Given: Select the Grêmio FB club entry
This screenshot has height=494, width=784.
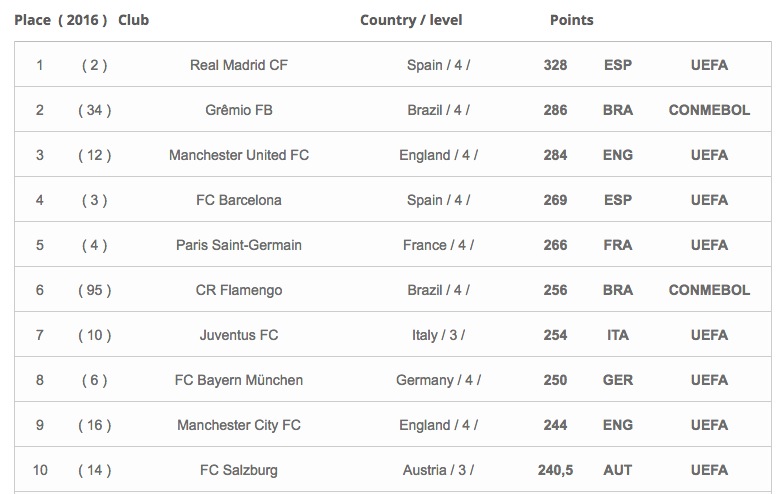Looking at the screenshot, I should (x=239, y=110).
